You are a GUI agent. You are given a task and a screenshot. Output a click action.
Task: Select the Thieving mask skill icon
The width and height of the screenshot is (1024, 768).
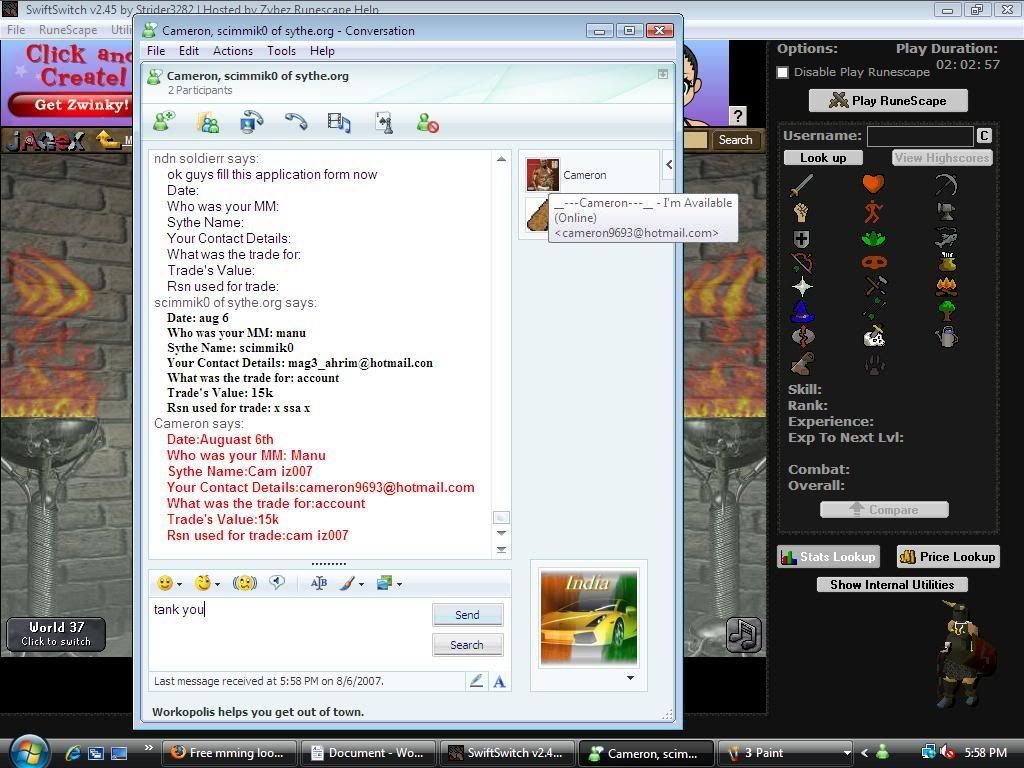[x=873, y=263]
